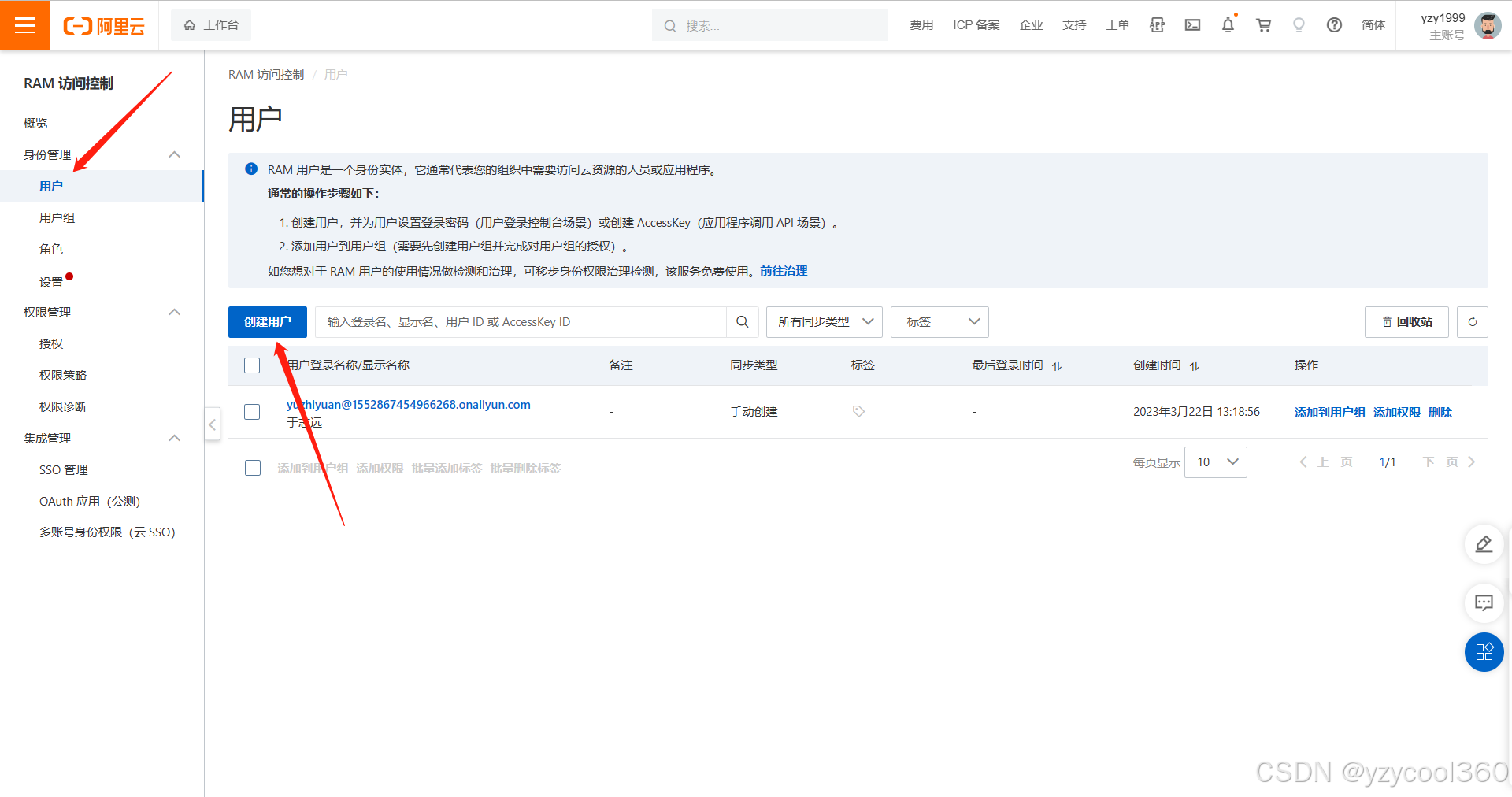Click the 前往治理 link
Screen dimensions: 1512x797
click(x=784, y=271)
